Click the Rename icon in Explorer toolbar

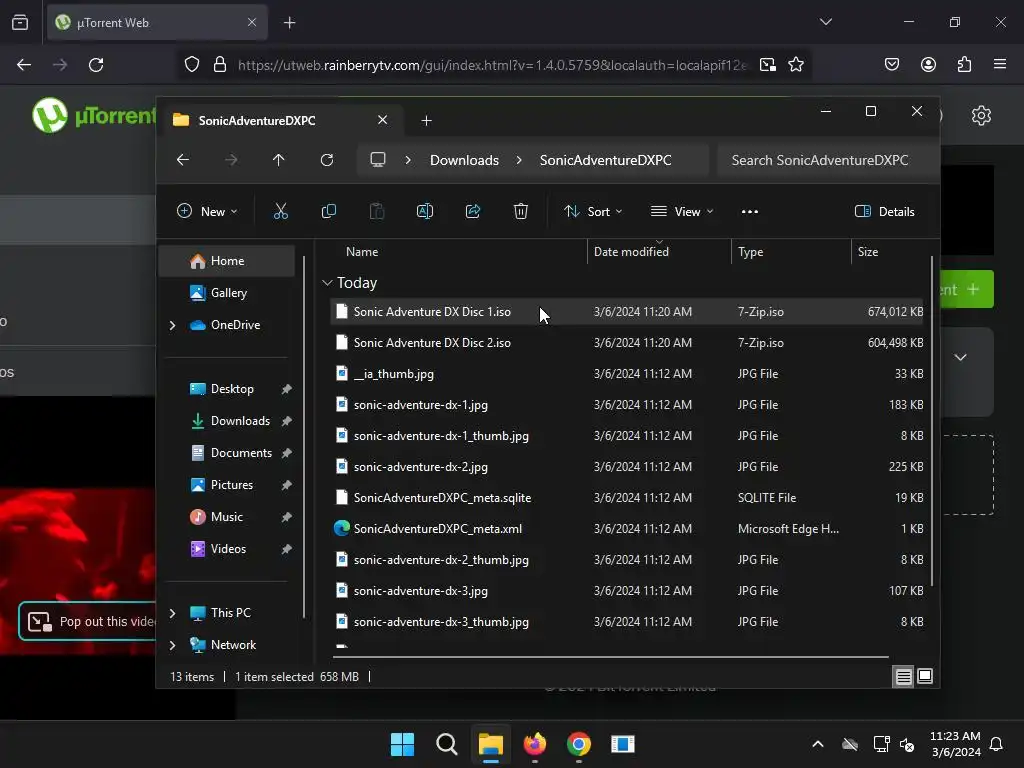[x=424, y=211]
